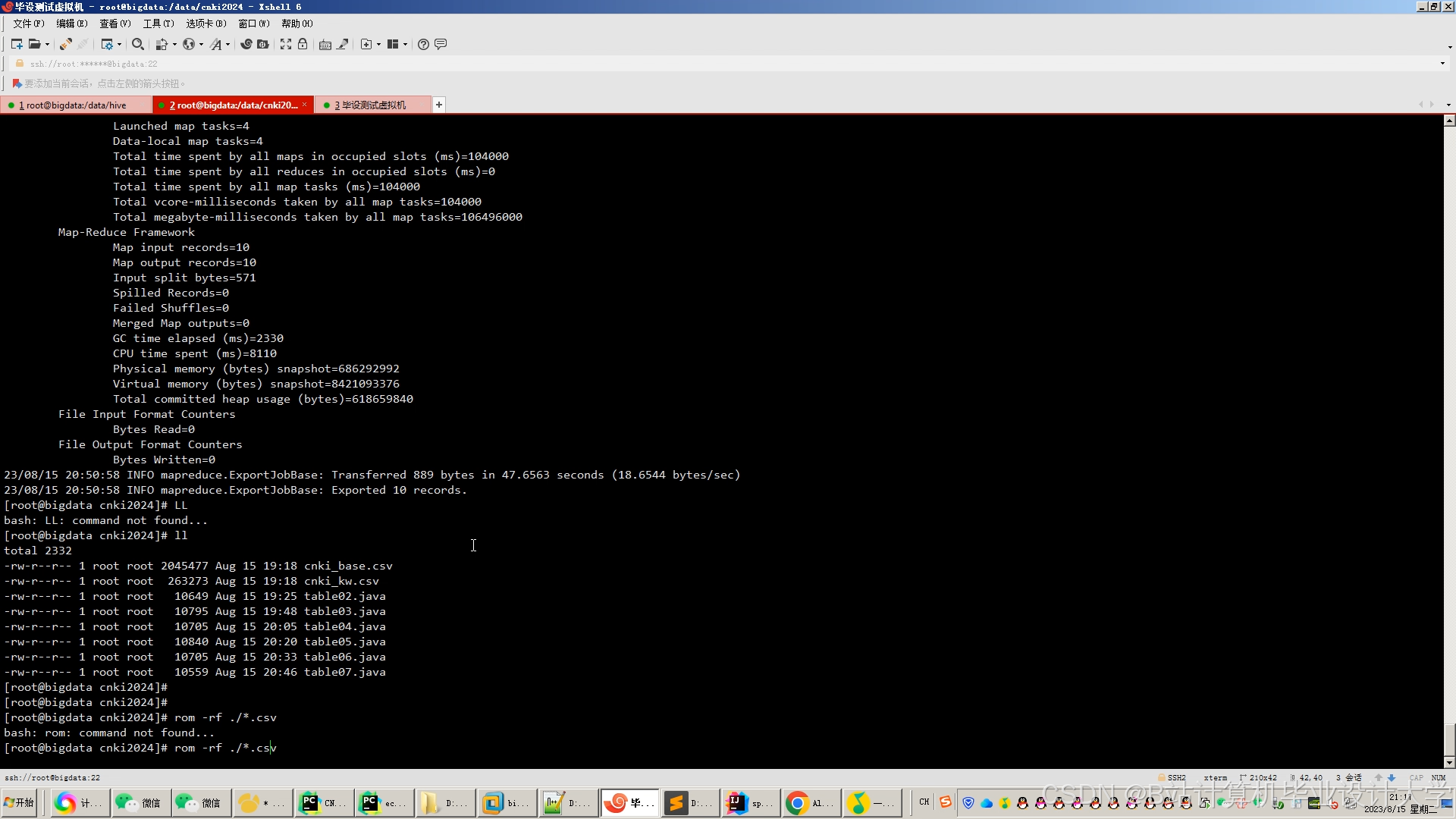The height and width of the screenshot is (819, 1456).
Task: Open help question mark icon
Action: 423,44
